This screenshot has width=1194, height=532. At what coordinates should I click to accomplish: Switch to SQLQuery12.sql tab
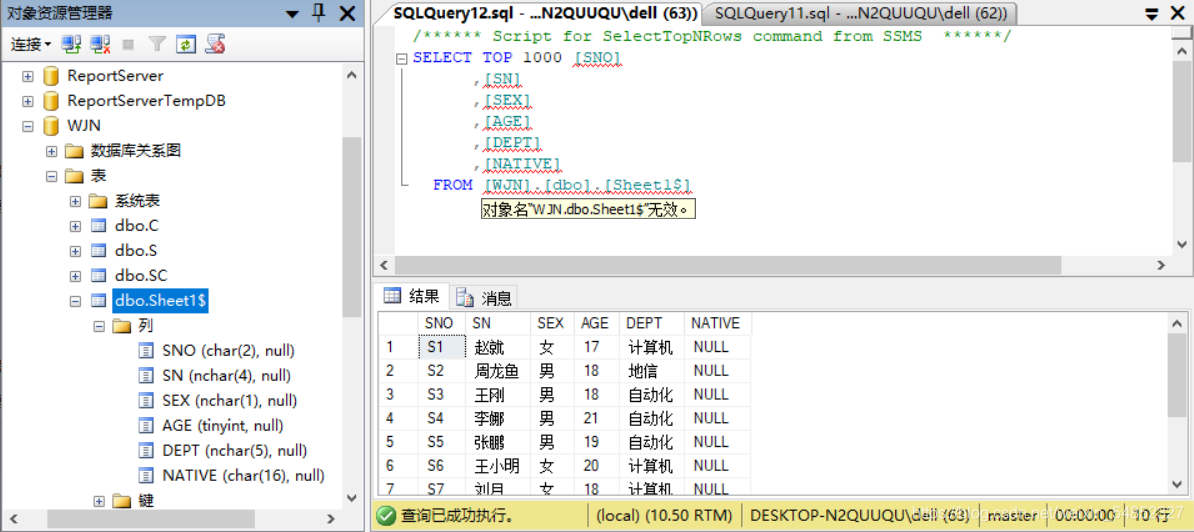click(x=544, y=13)
